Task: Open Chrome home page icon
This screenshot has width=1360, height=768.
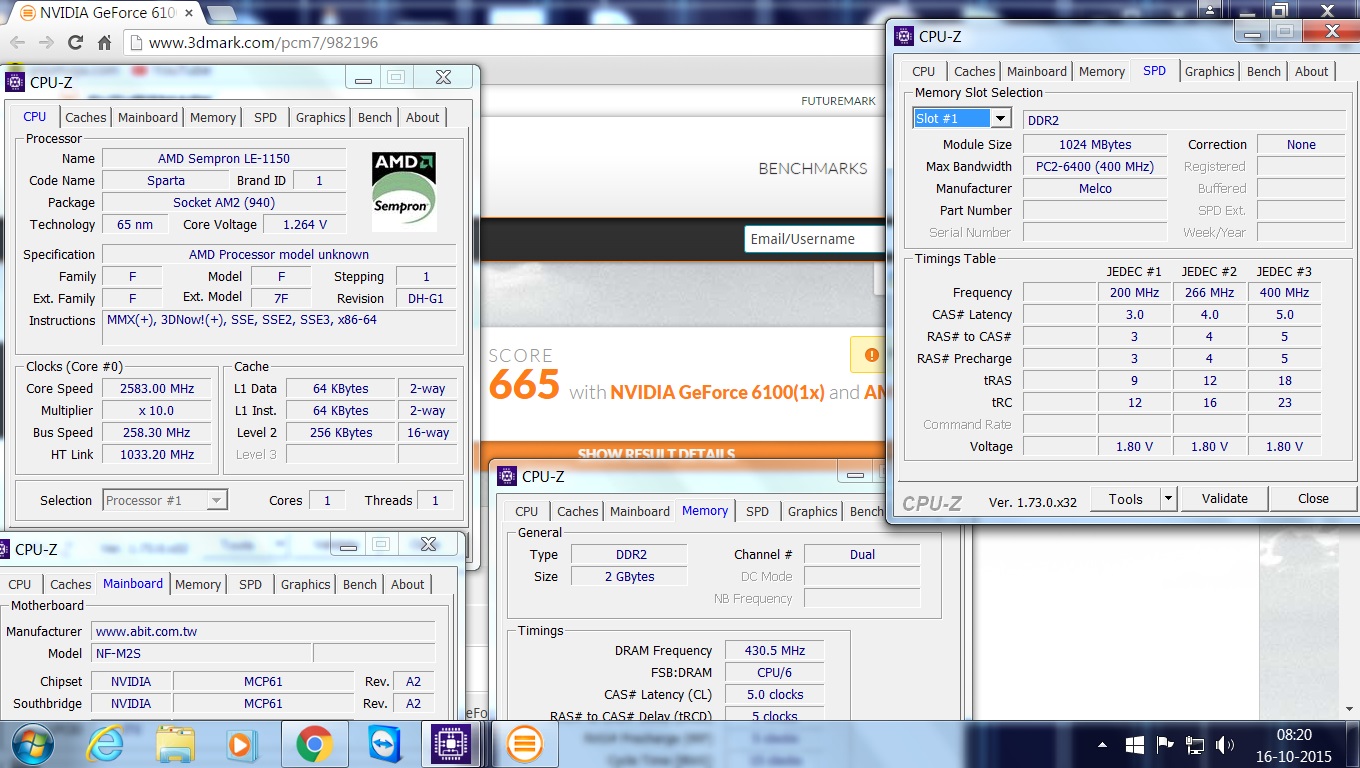Action: click(x=104, y=43)
